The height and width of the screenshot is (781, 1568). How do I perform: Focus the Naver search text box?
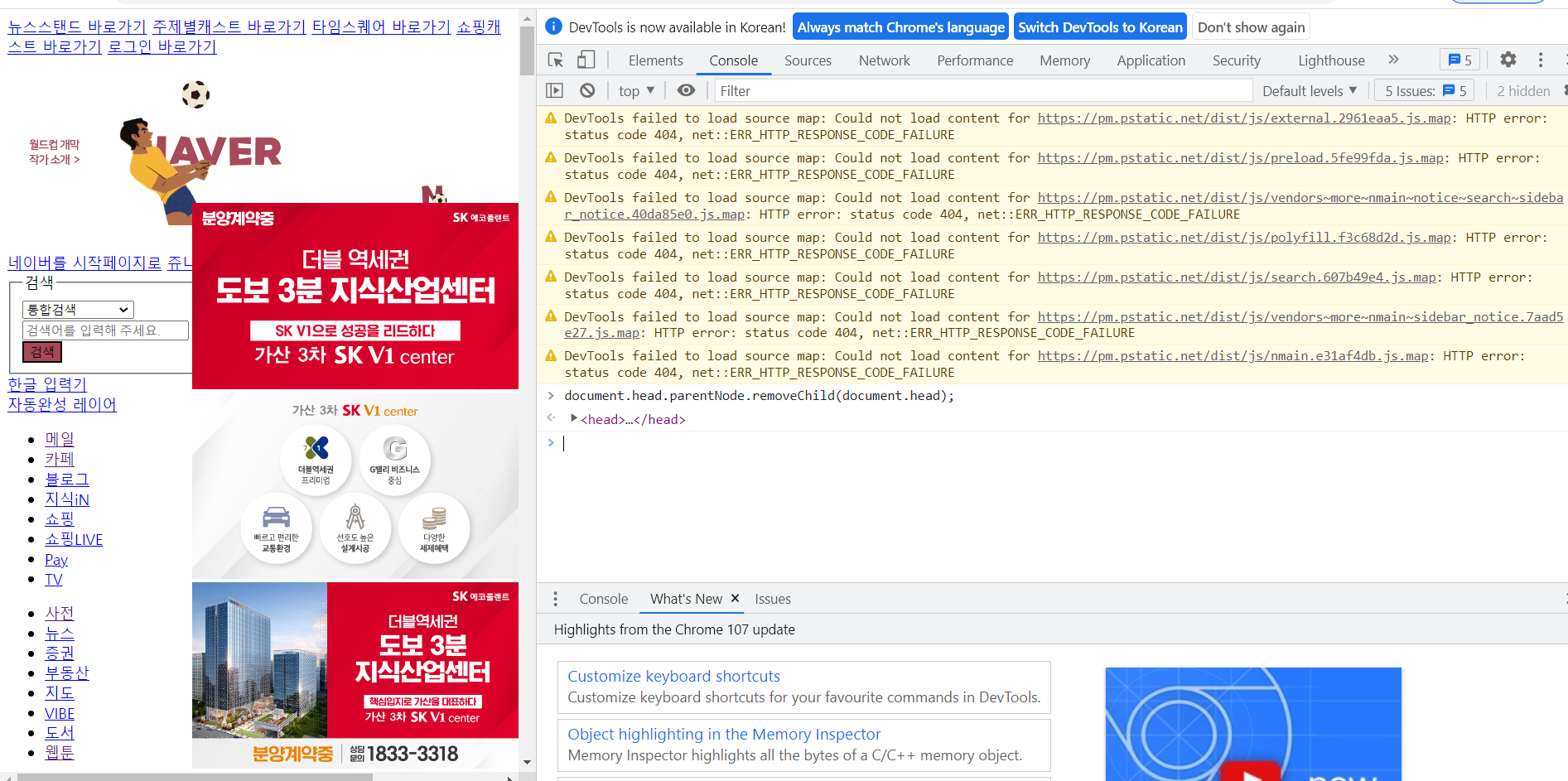click(105, 330)
